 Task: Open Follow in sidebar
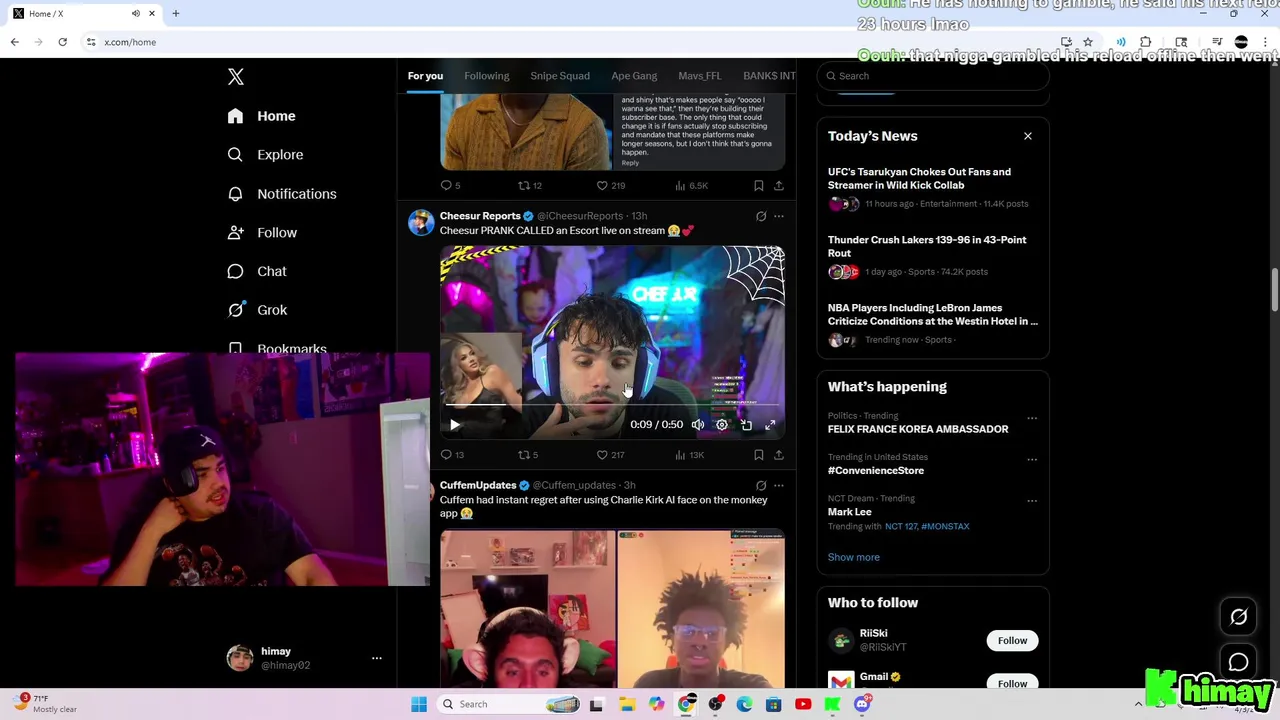point(262,233)
